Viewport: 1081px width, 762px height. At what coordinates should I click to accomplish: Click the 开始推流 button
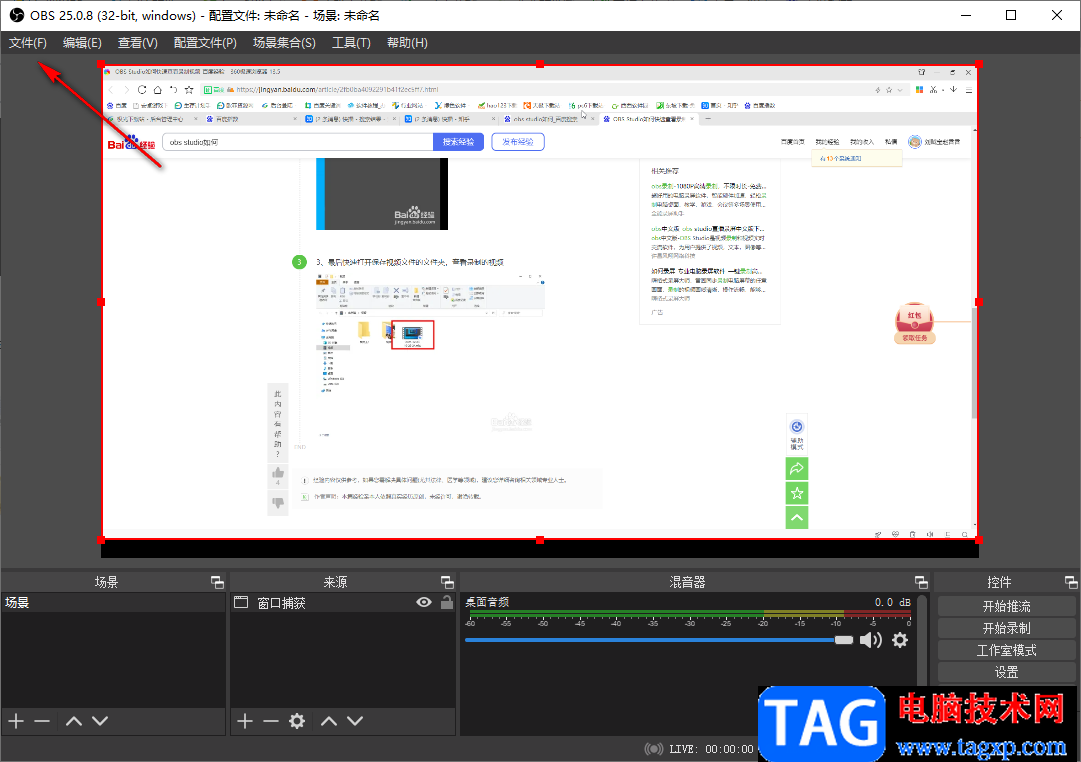(x=1006, y=606)
